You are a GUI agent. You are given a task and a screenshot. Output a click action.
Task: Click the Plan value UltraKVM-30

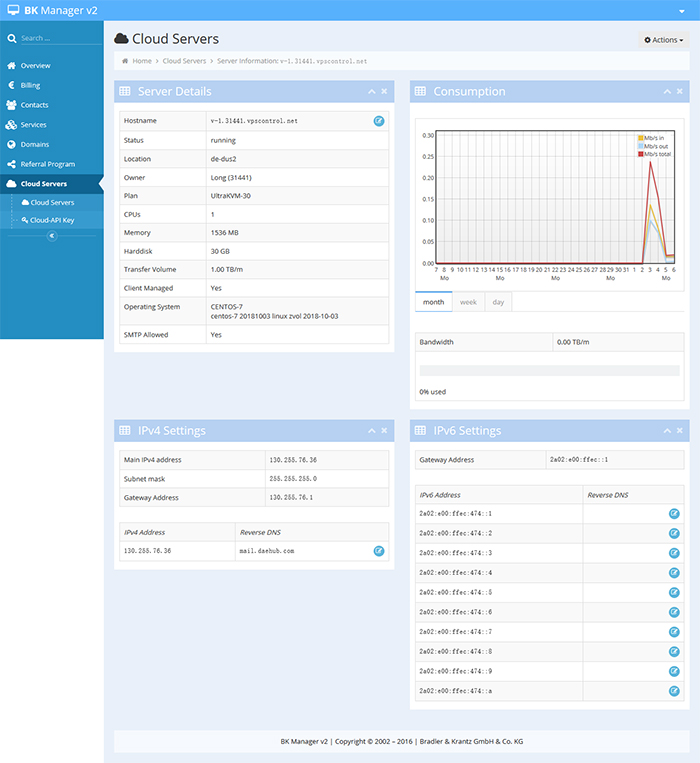click(x=231, y=196)
